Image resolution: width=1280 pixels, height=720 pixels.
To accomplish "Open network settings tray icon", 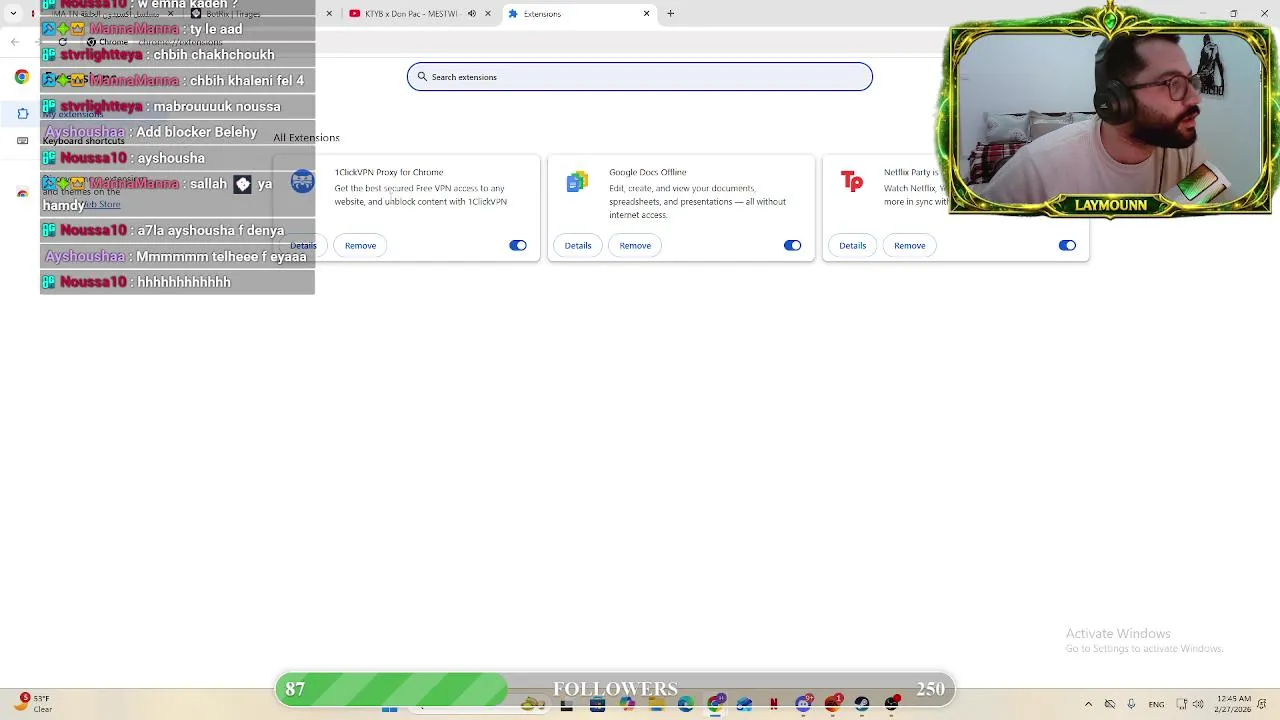I will pos(1181,704).
